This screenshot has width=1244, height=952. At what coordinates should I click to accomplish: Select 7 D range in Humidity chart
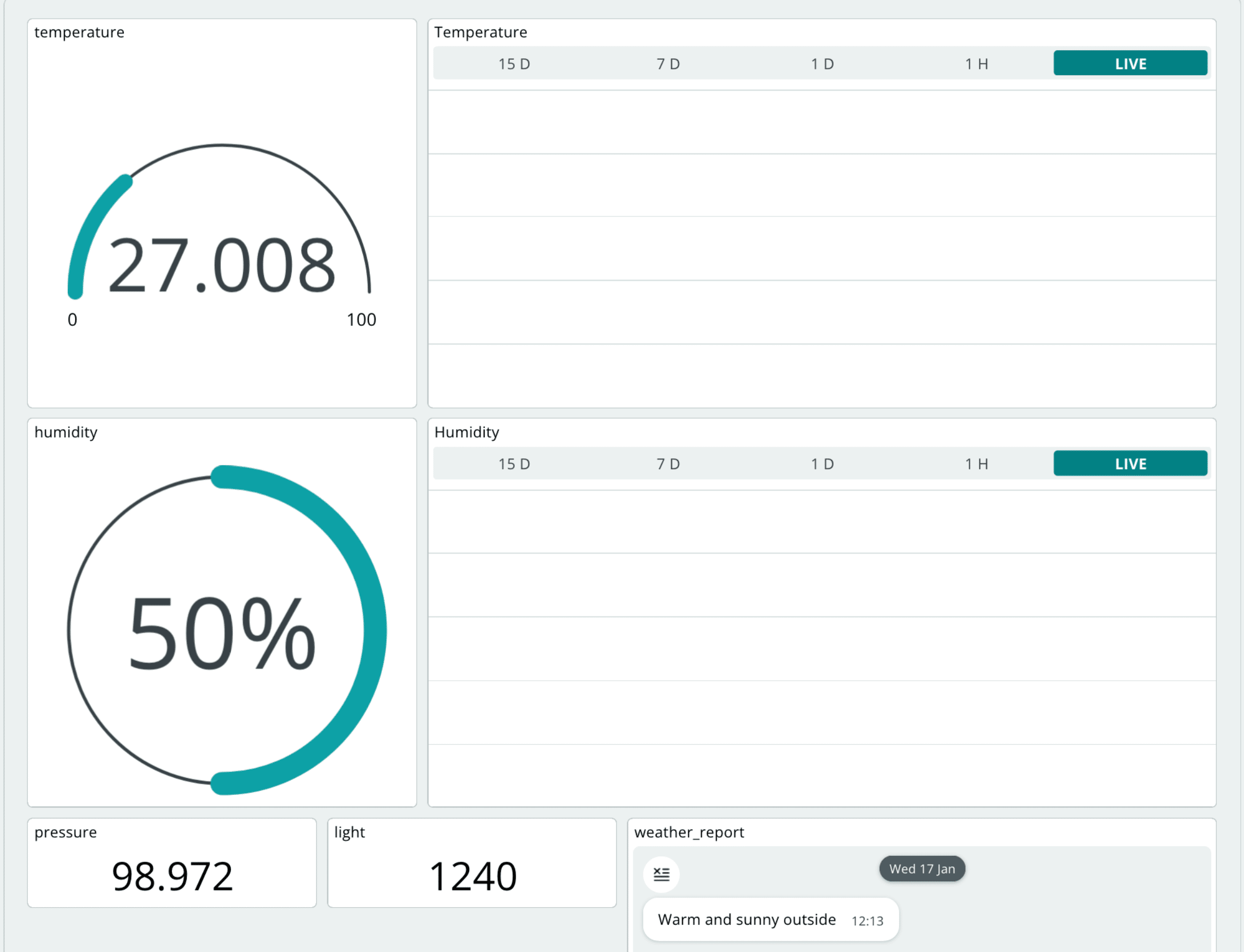coord(668,464)
